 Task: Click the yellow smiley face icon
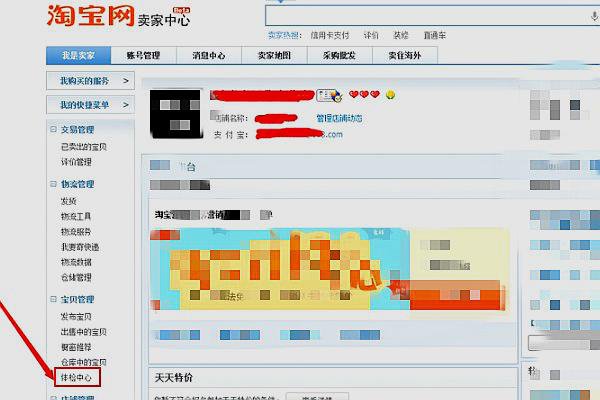pos(390,94)
